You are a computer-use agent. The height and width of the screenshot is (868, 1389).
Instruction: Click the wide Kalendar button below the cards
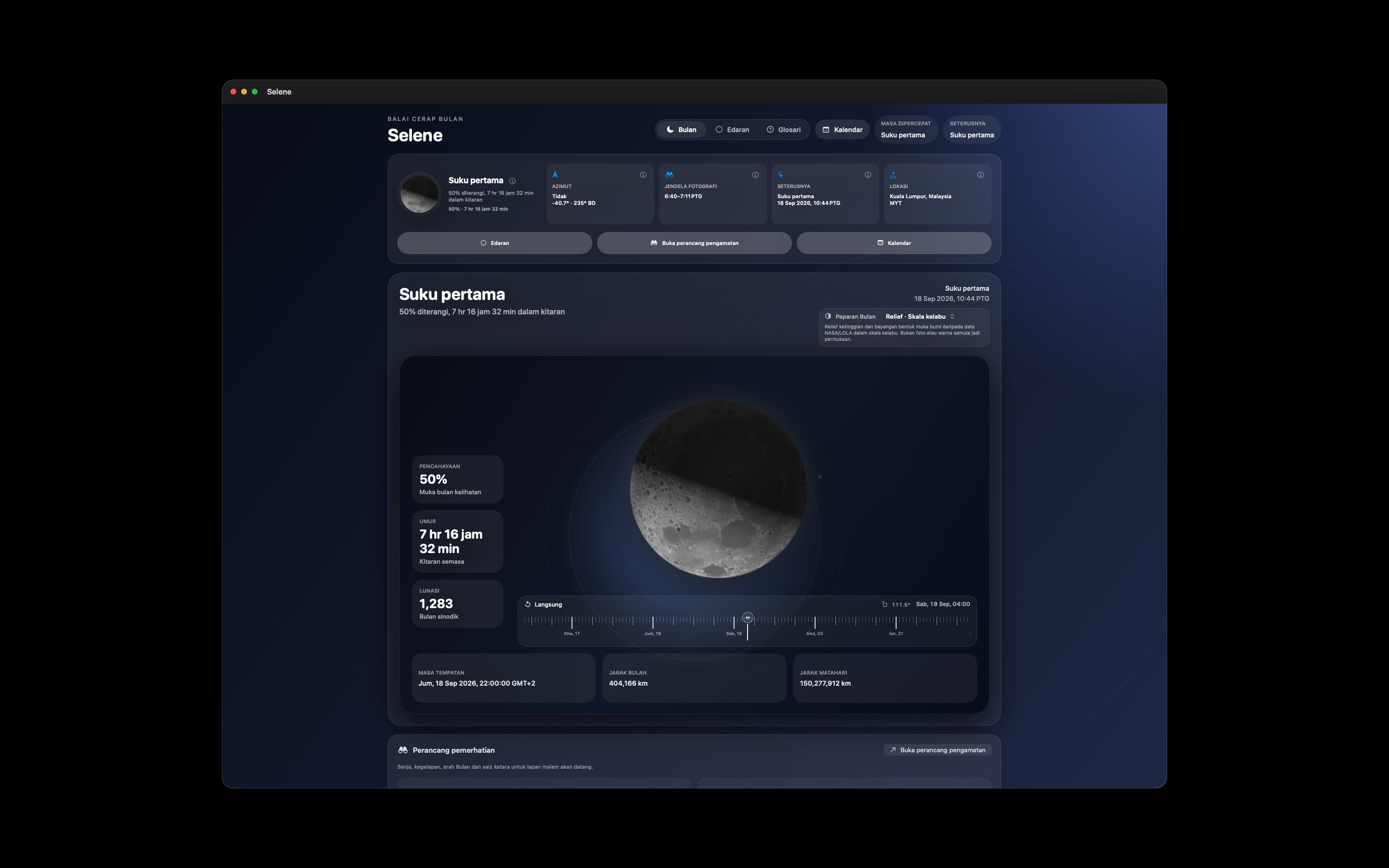tap(894, 243)
